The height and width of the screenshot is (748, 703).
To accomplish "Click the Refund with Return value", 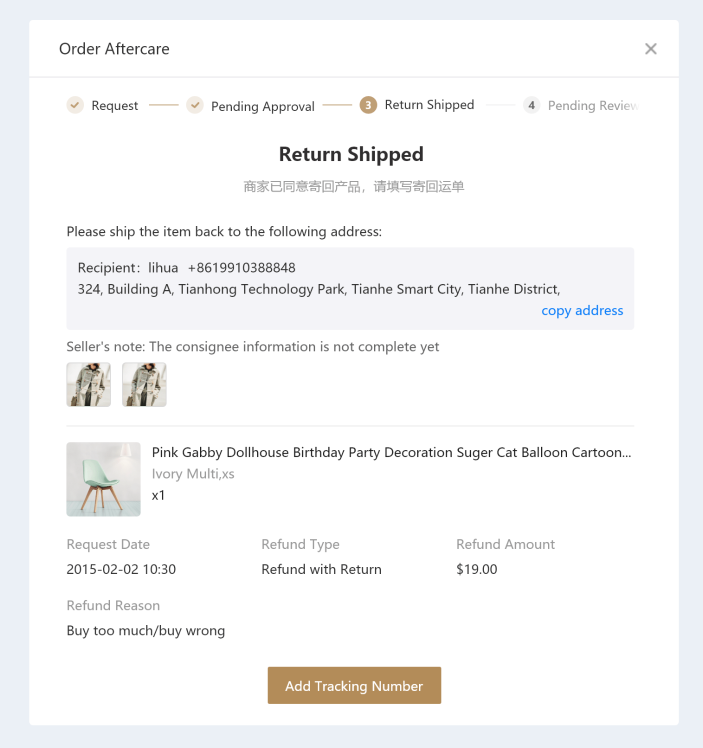I will (321, 570).
